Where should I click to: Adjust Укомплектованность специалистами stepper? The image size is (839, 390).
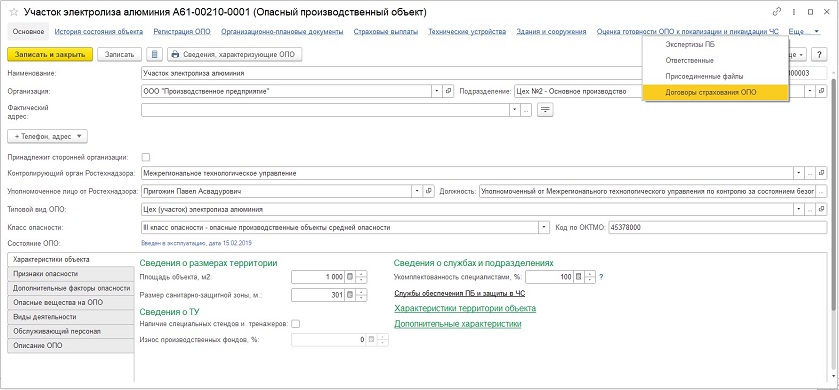(x=590, y=277)
